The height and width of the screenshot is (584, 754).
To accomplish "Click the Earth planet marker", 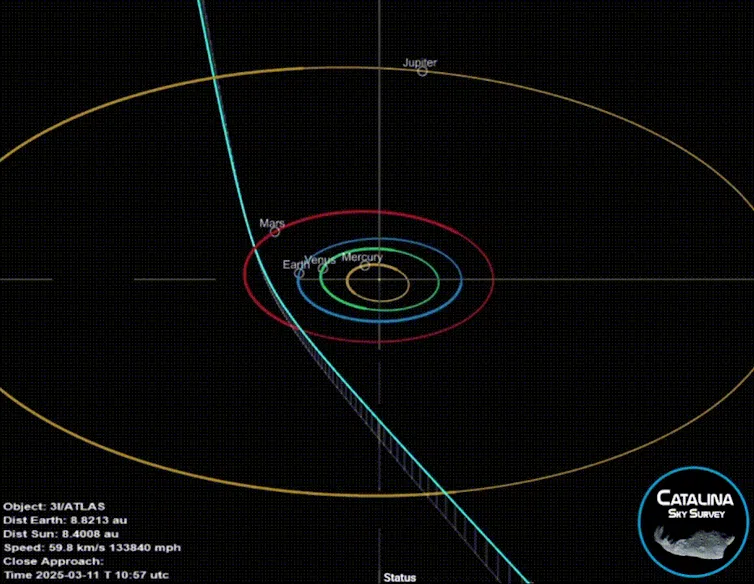I will click(x=299, y=273).
